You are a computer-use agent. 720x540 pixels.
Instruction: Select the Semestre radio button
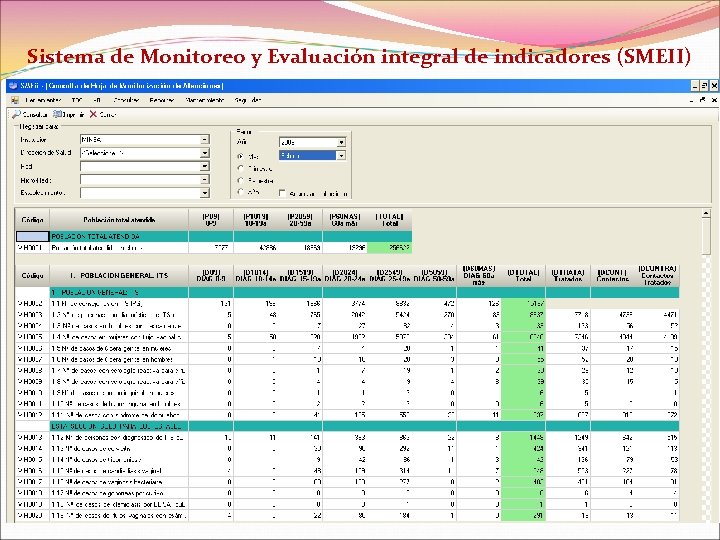241,180
